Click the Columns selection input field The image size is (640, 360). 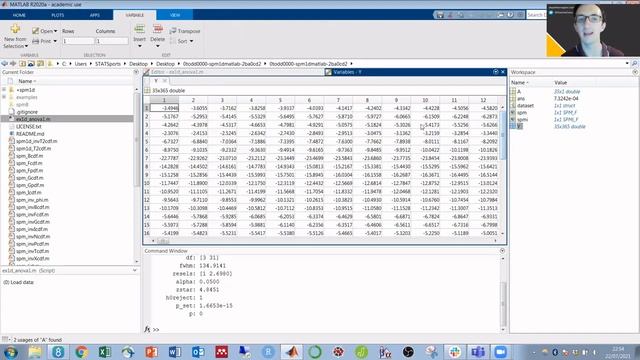pyautogui.click(x=112, y=41)
